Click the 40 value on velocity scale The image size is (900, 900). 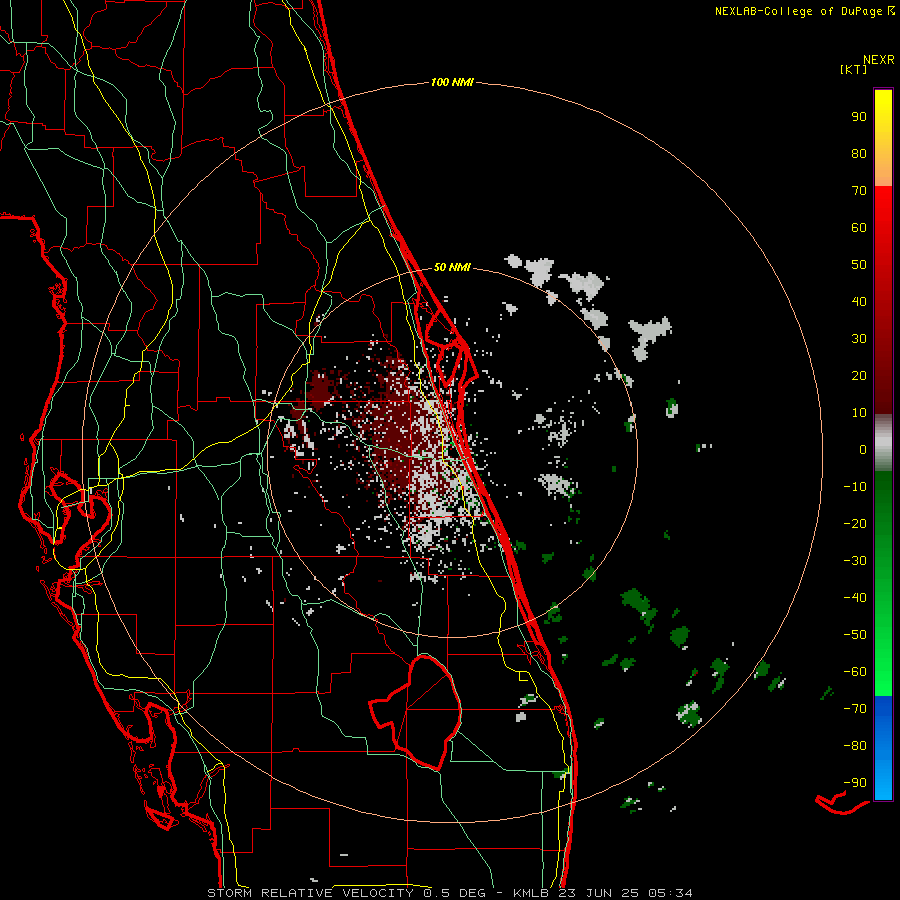tap(859, 302)
